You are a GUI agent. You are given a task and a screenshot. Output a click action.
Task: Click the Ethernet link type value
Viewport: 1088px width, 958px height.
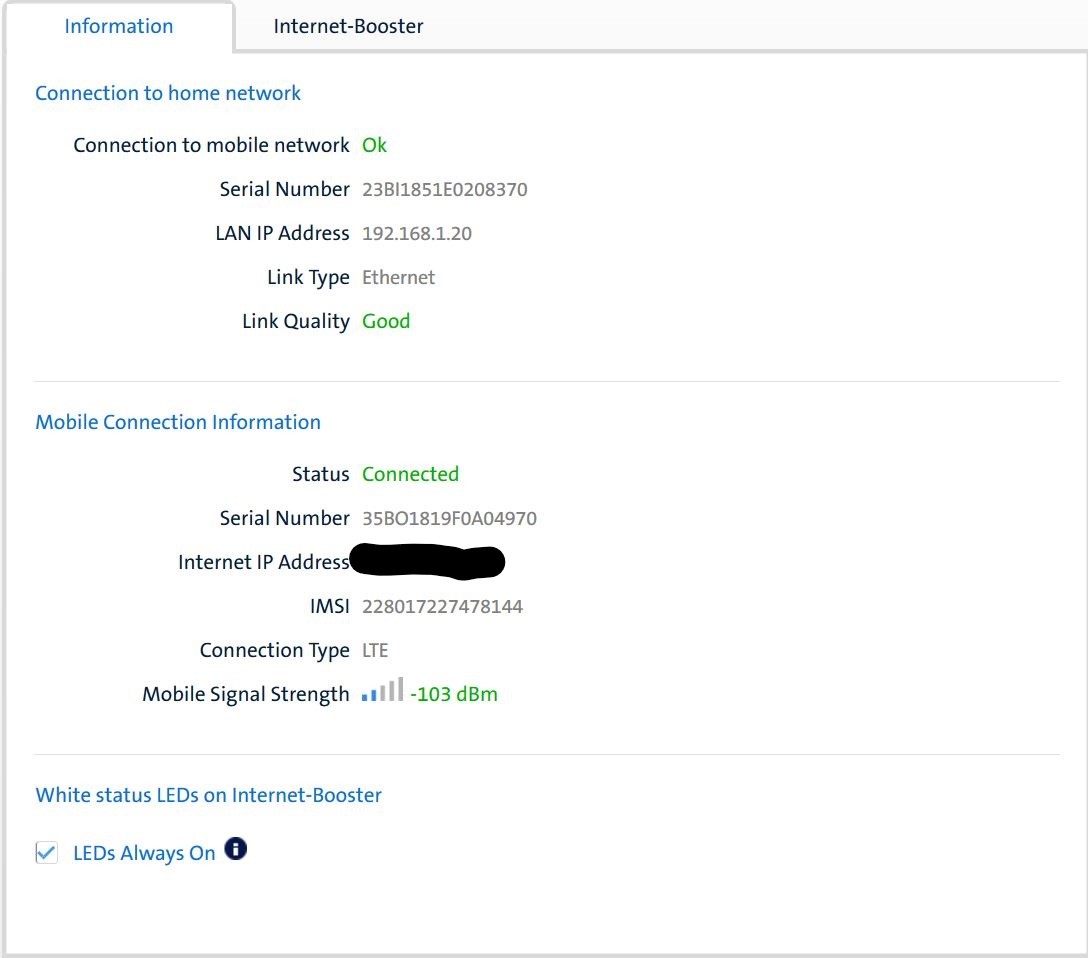click(x=398, y=277)
